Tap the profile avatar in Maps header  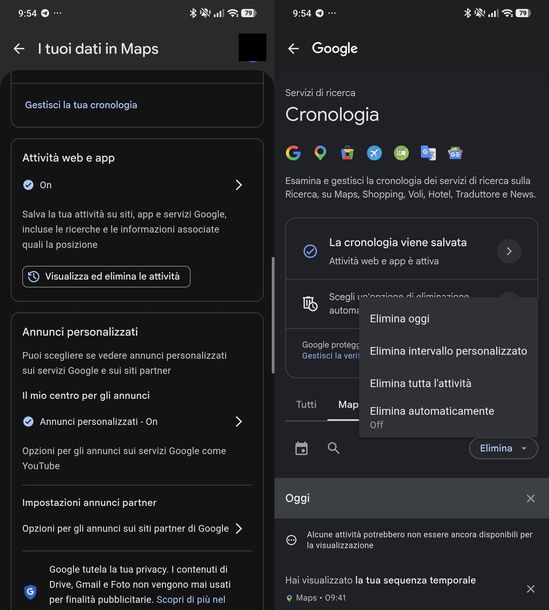[x=253, y=47]
